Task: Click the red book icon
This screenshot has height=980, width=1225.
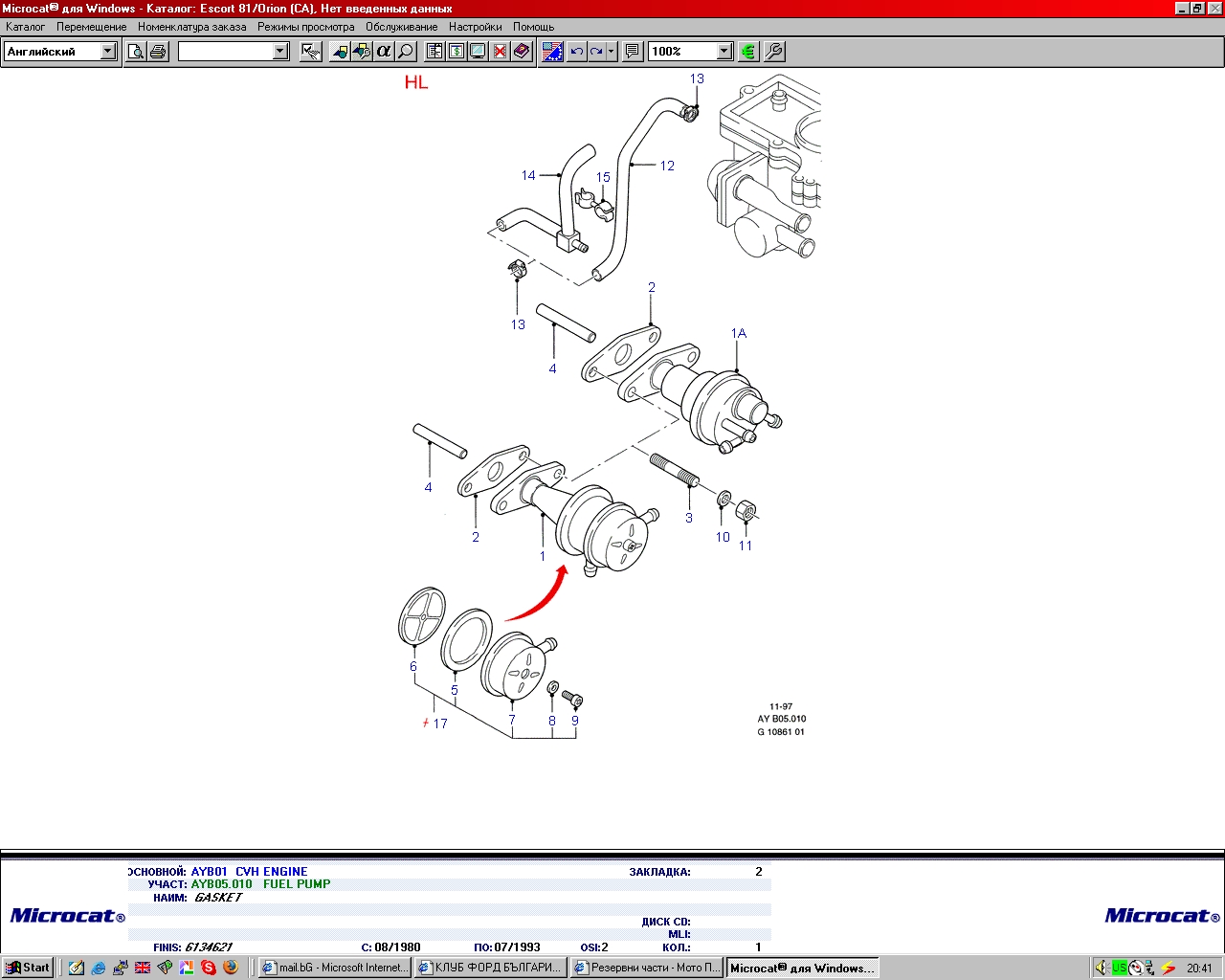Action: click(x=522, y=52)
